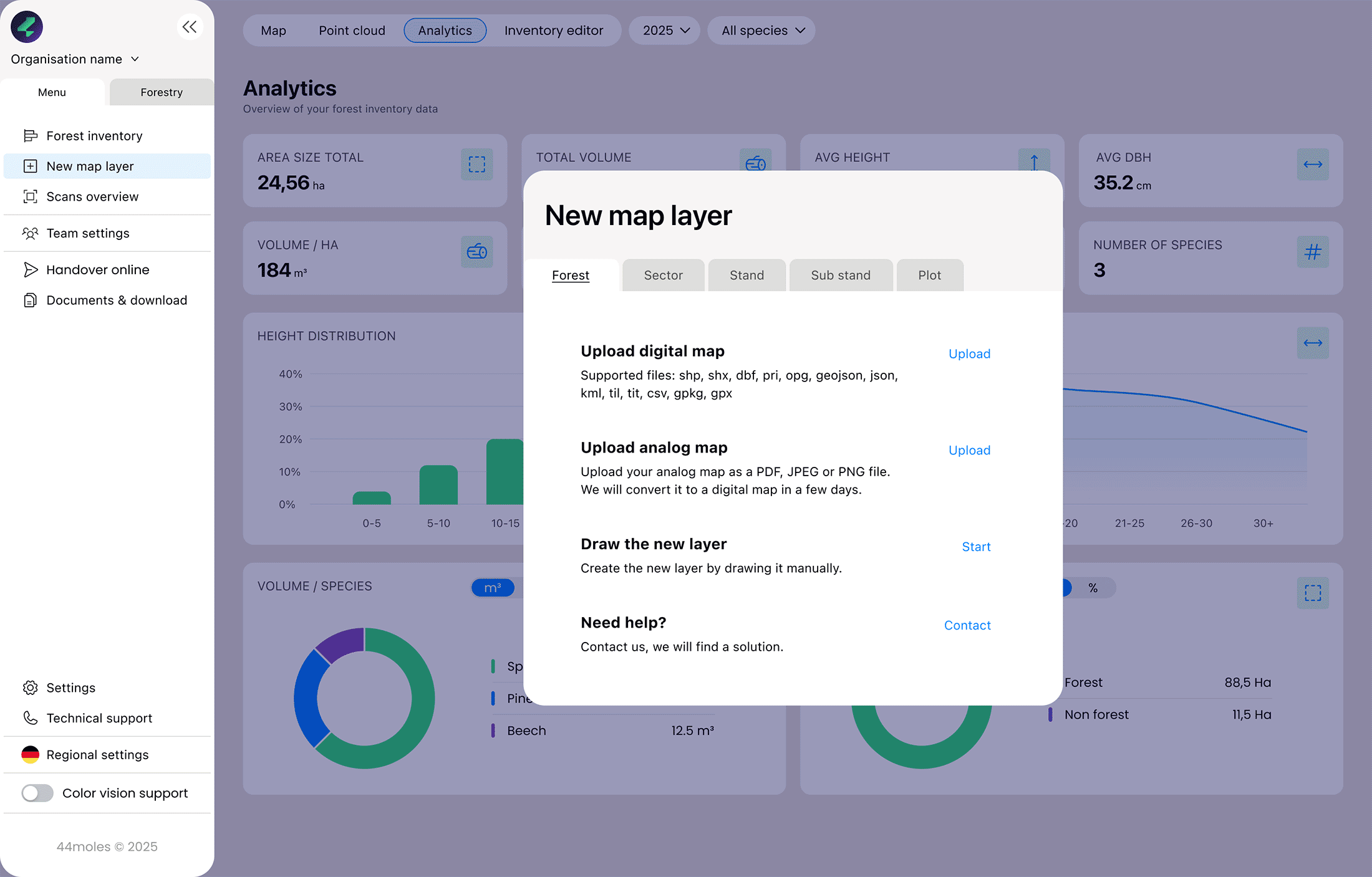Open the 2025 year dropdown
This screenshot has width=1372, height=877.
665,31
